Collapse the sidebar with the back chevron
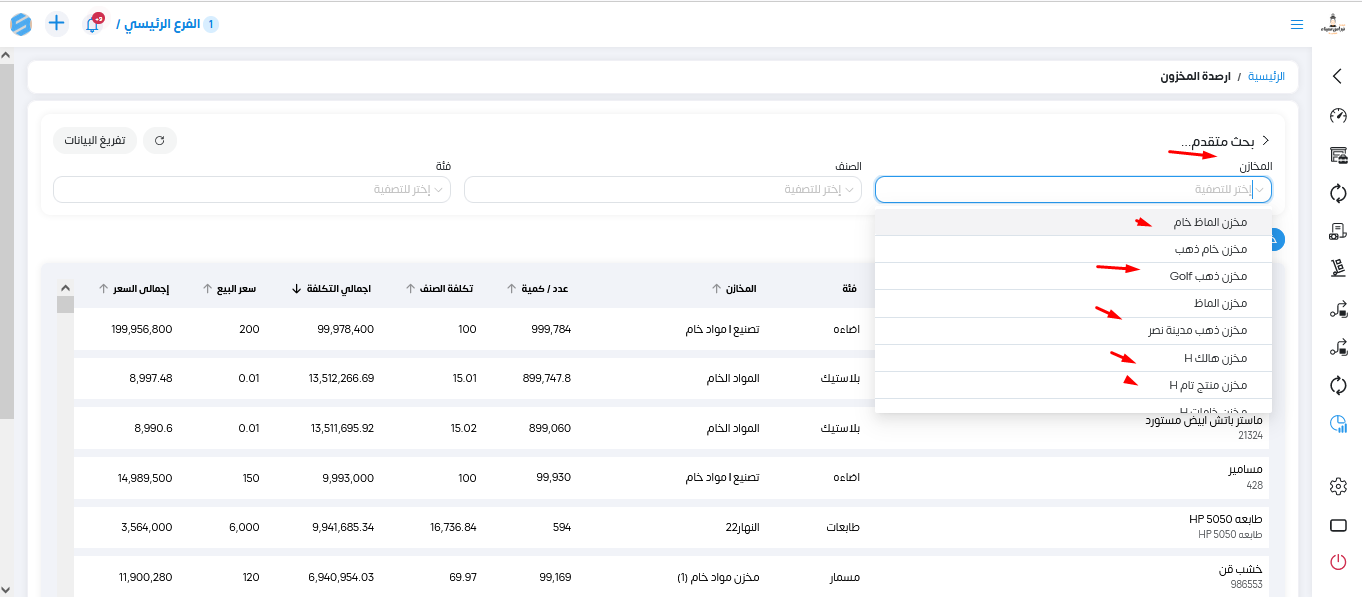Image resolution: width=1362 pixels, height=597 pixels. 1338,76
